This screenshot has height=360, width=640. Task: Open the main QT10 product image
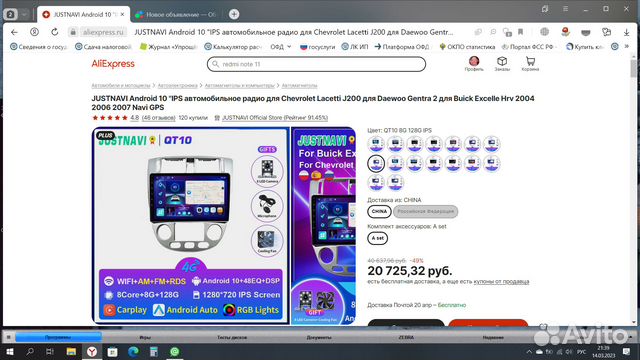[190, 226]
